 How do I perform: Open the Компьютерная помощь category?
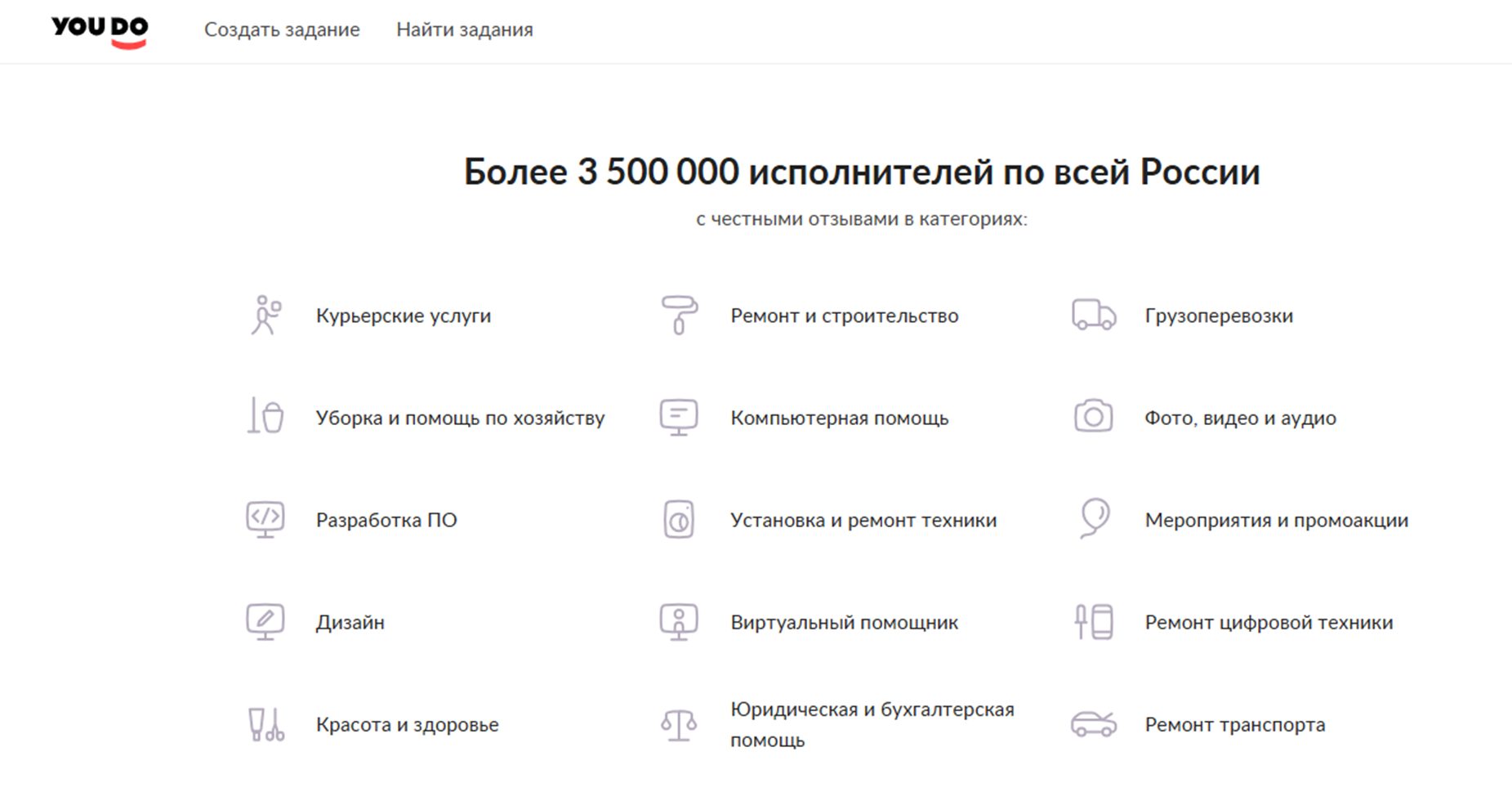point(840,418)
